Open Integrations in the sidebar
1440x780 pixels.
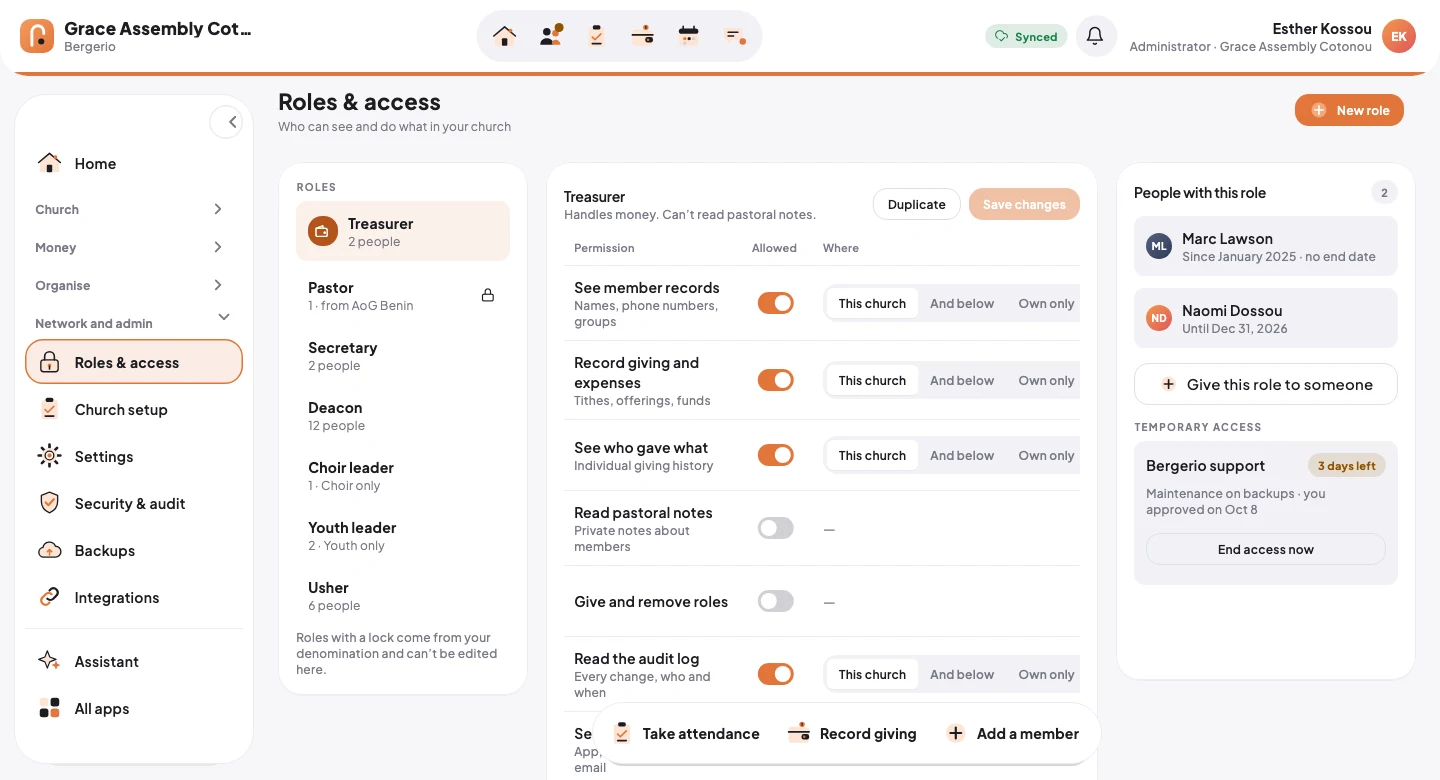[x=134, y=597]
